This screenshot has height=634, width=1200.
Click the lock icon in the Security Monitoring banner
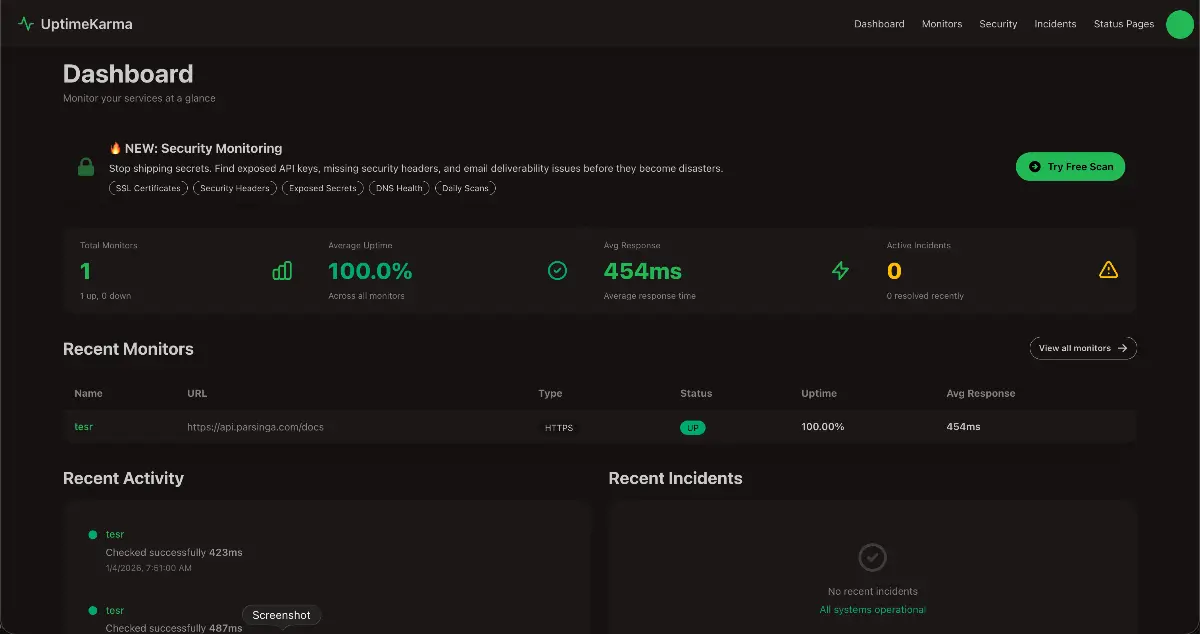tap(85, 167)
